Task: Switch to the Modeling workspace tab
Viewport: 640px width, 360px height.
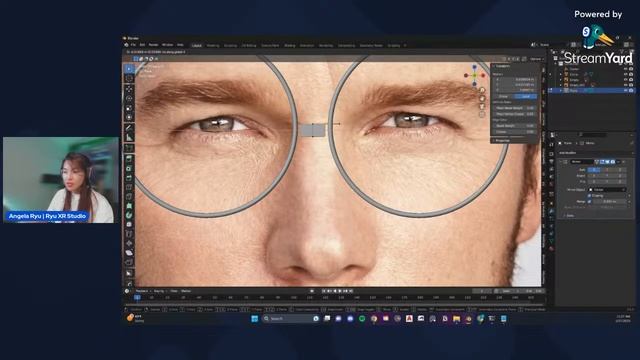Action: (213, 46)
